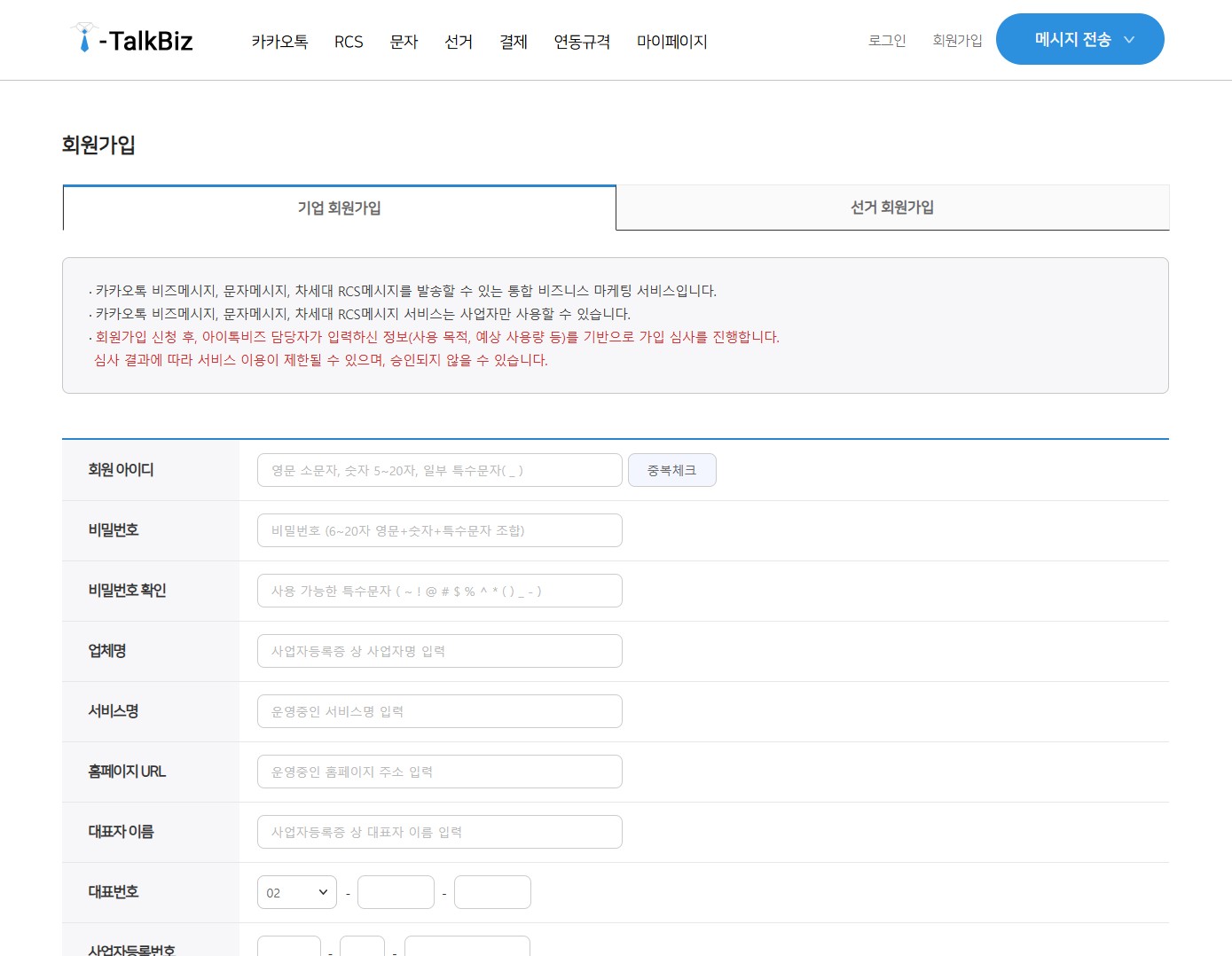Click the i-TalkBiz logo
The image size is (1232, 956).
coord(131,40)
